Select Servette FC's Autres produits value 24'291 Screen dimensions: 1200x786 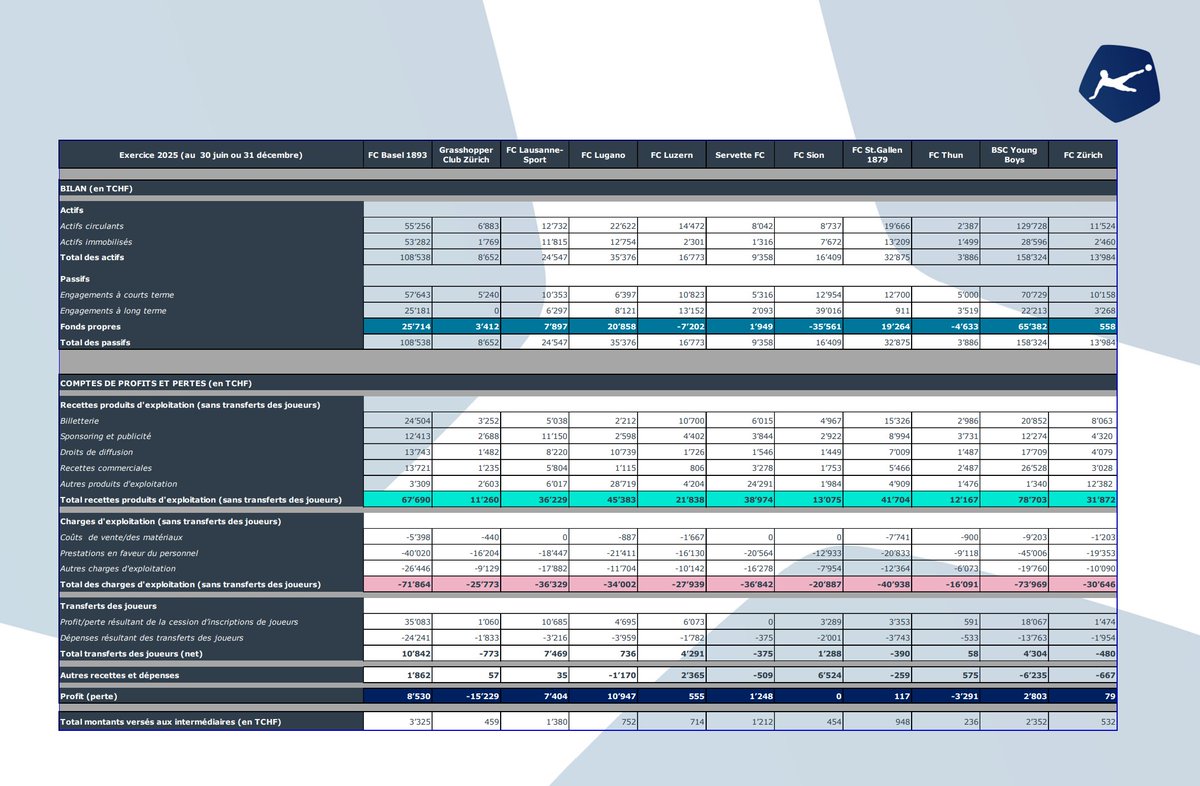(740, 484)
